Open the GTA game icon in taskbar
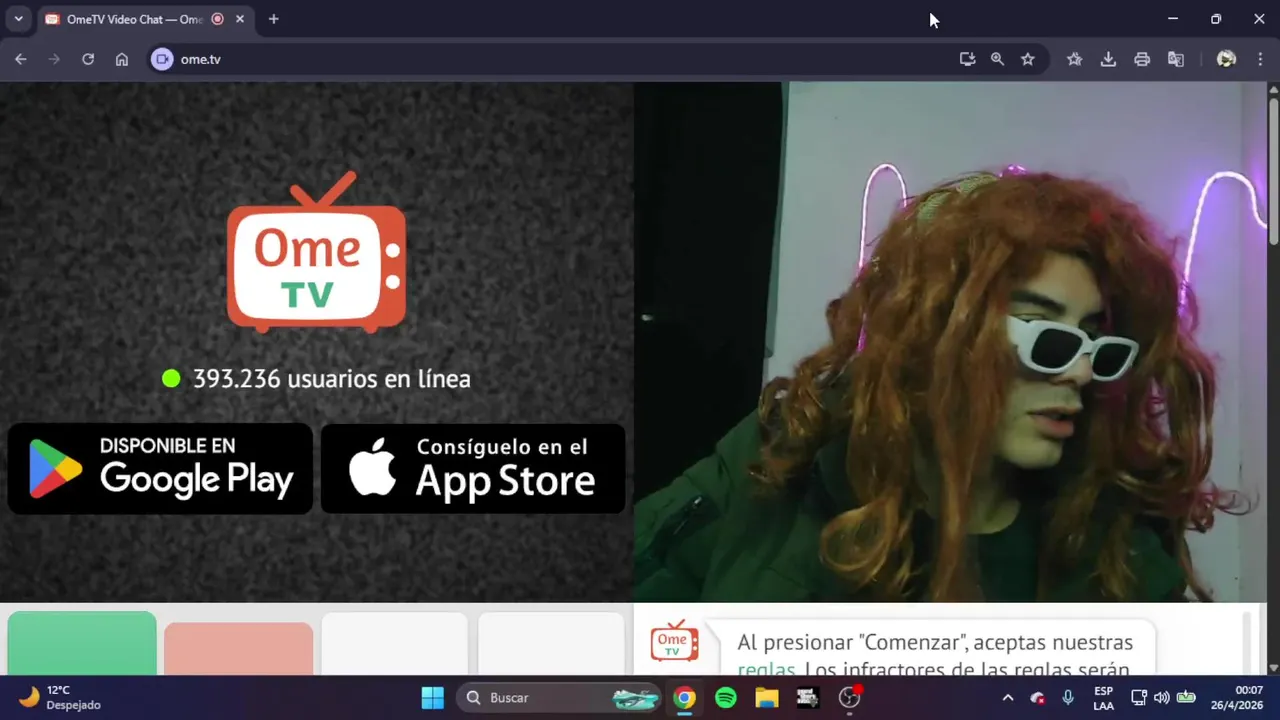The height and width of the screenshot is (720, 1280). 808,697
